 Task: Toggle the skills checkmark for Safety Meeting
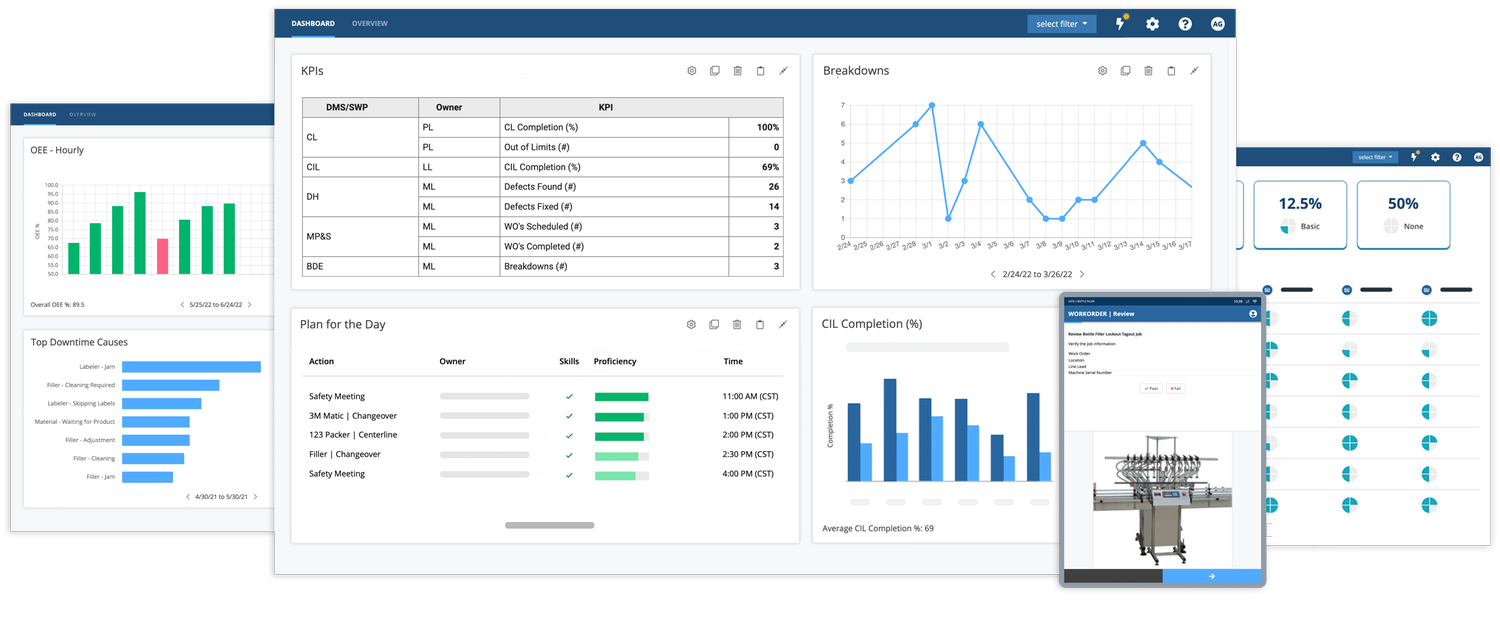click(x=569, y=396)
